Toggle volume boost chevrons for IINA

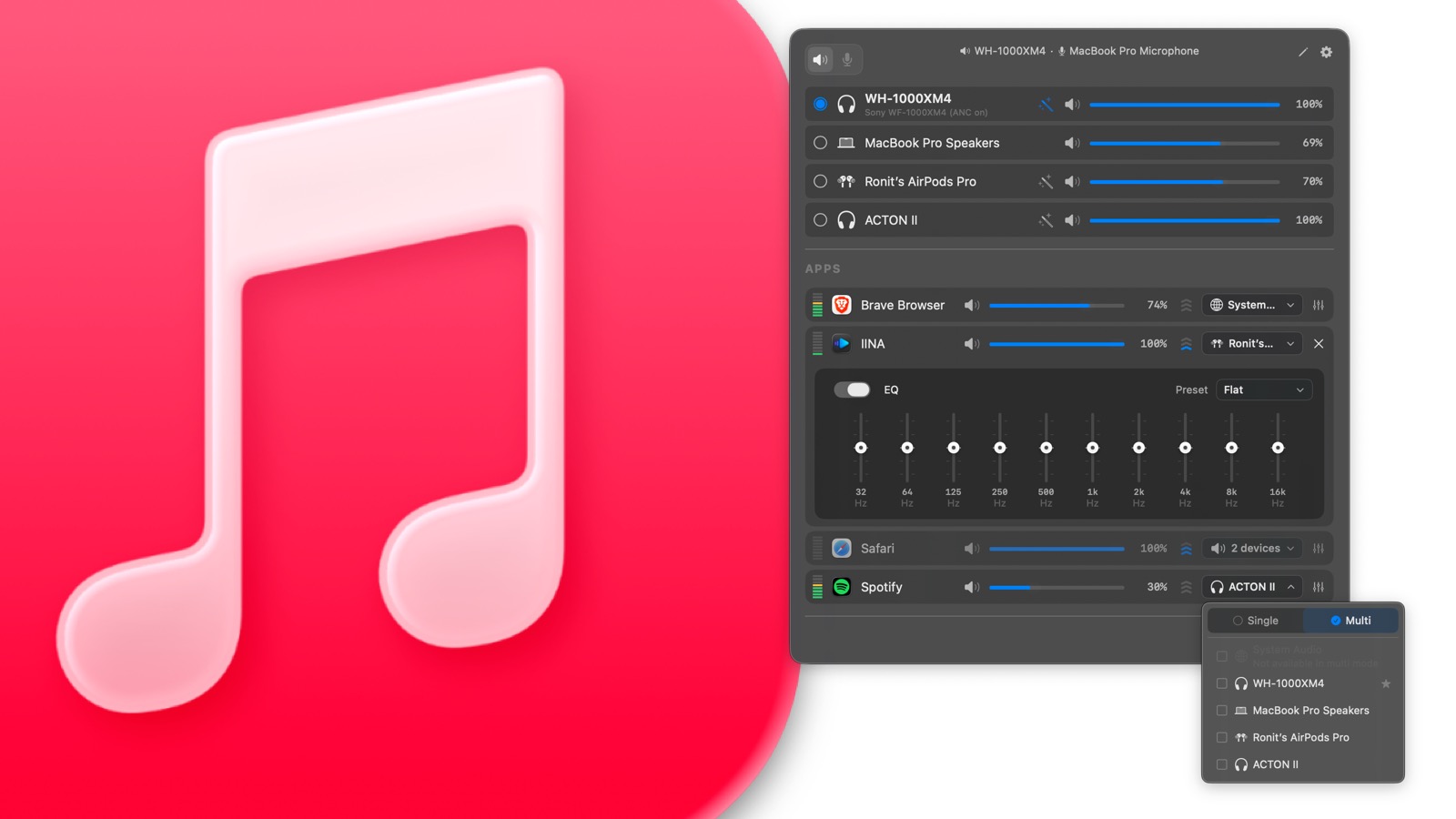1186,344
